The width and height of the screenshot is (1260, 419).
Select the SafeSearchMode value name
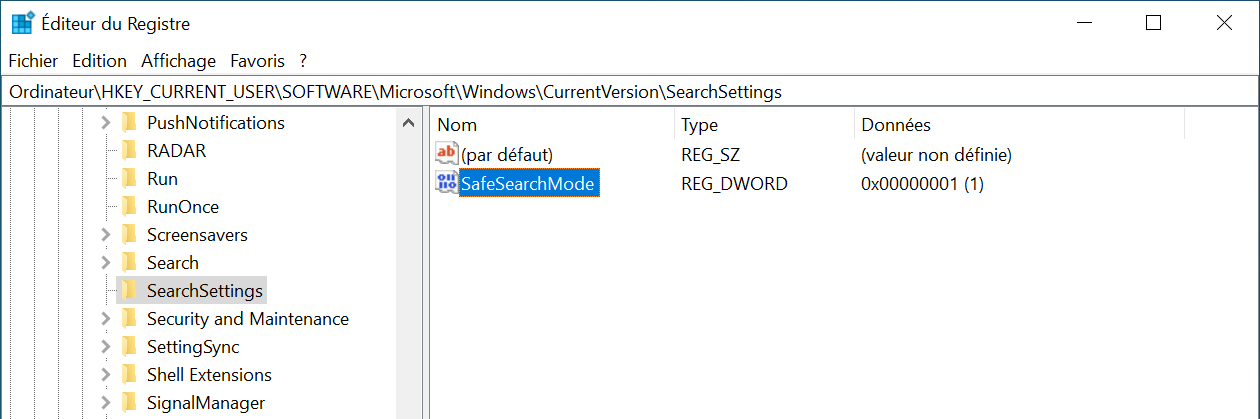[x=529, y=184]
